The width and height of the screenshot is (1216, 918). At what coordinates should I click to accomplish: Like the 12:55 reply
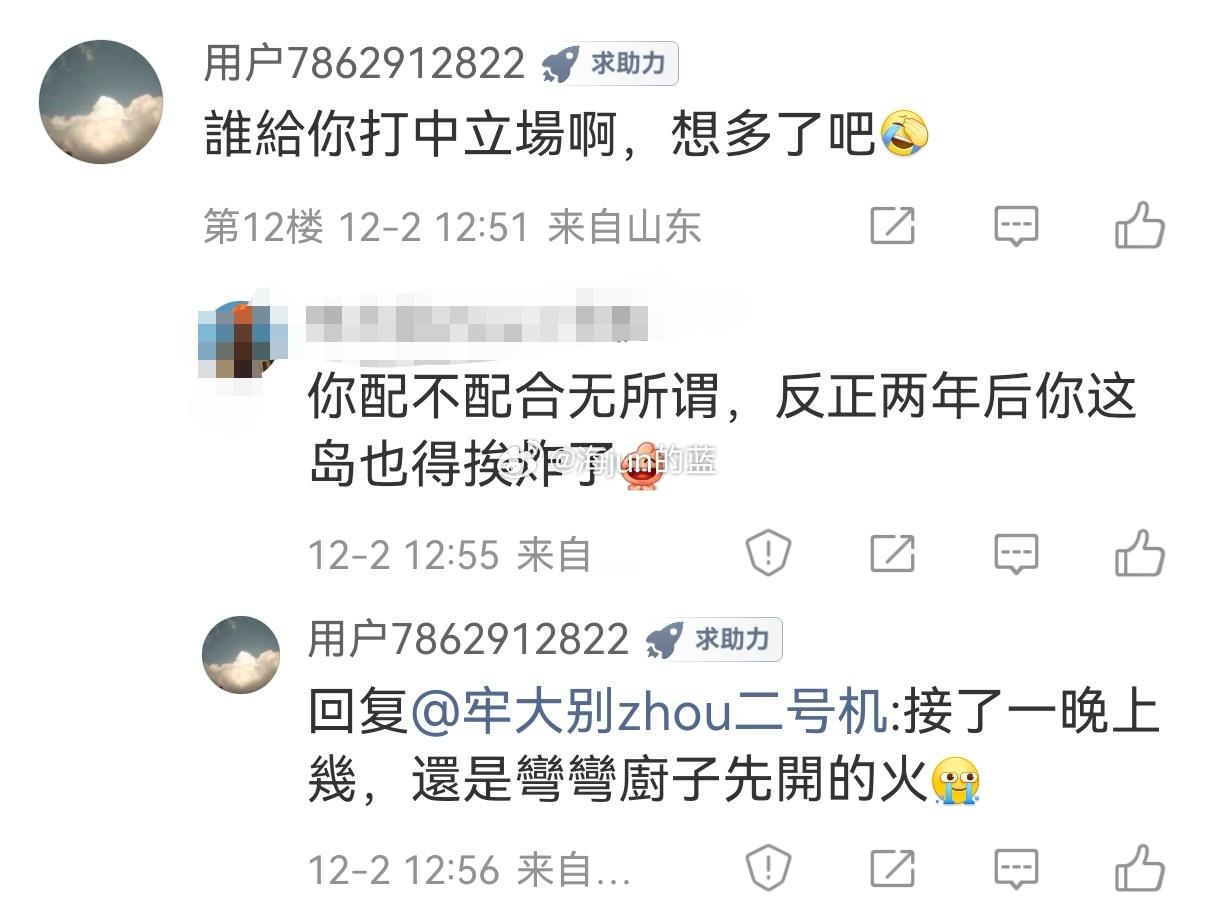[1140, 552]
